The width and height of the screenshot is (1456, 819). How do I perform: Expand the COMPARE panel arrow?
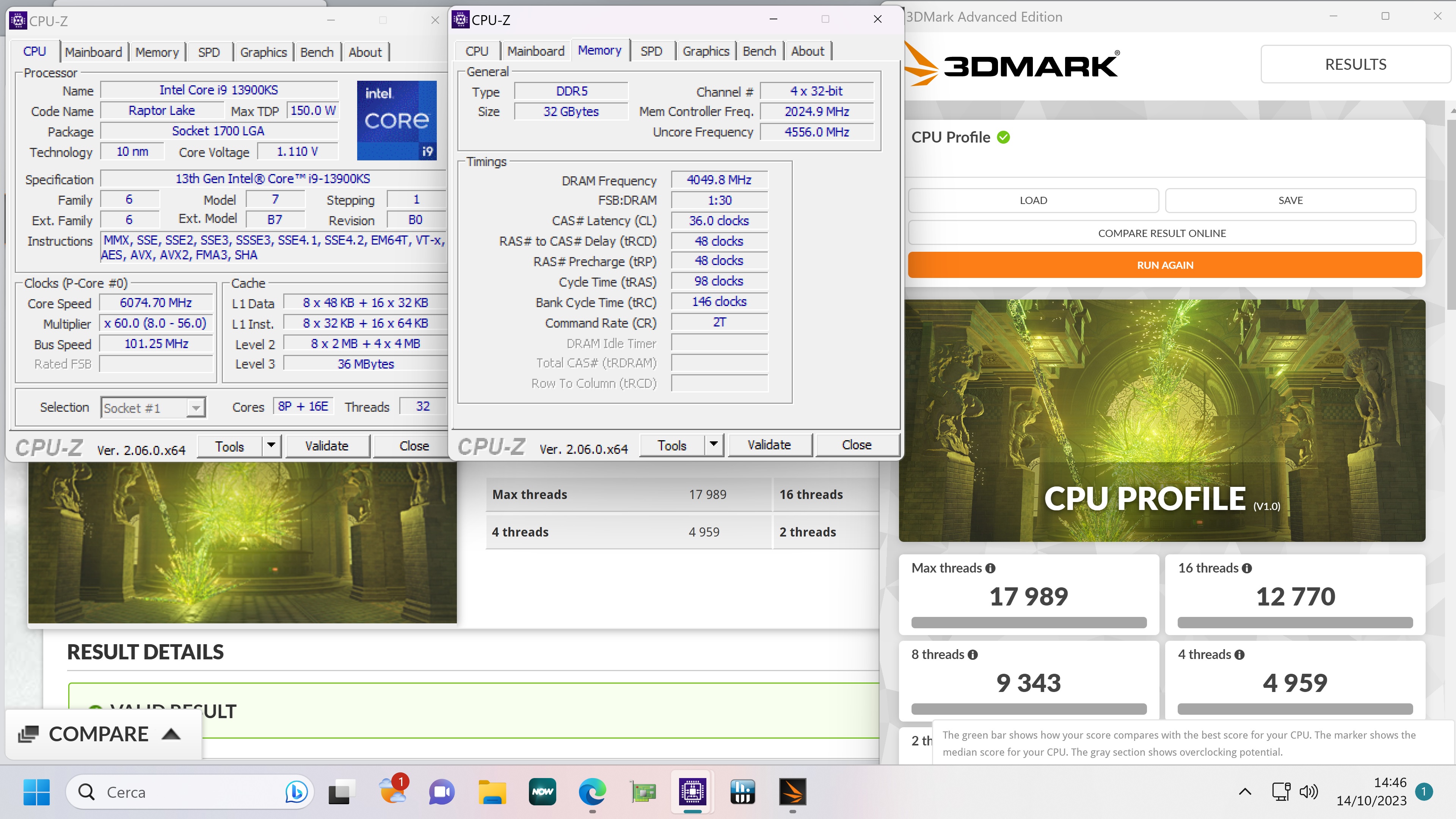point(171,734)
